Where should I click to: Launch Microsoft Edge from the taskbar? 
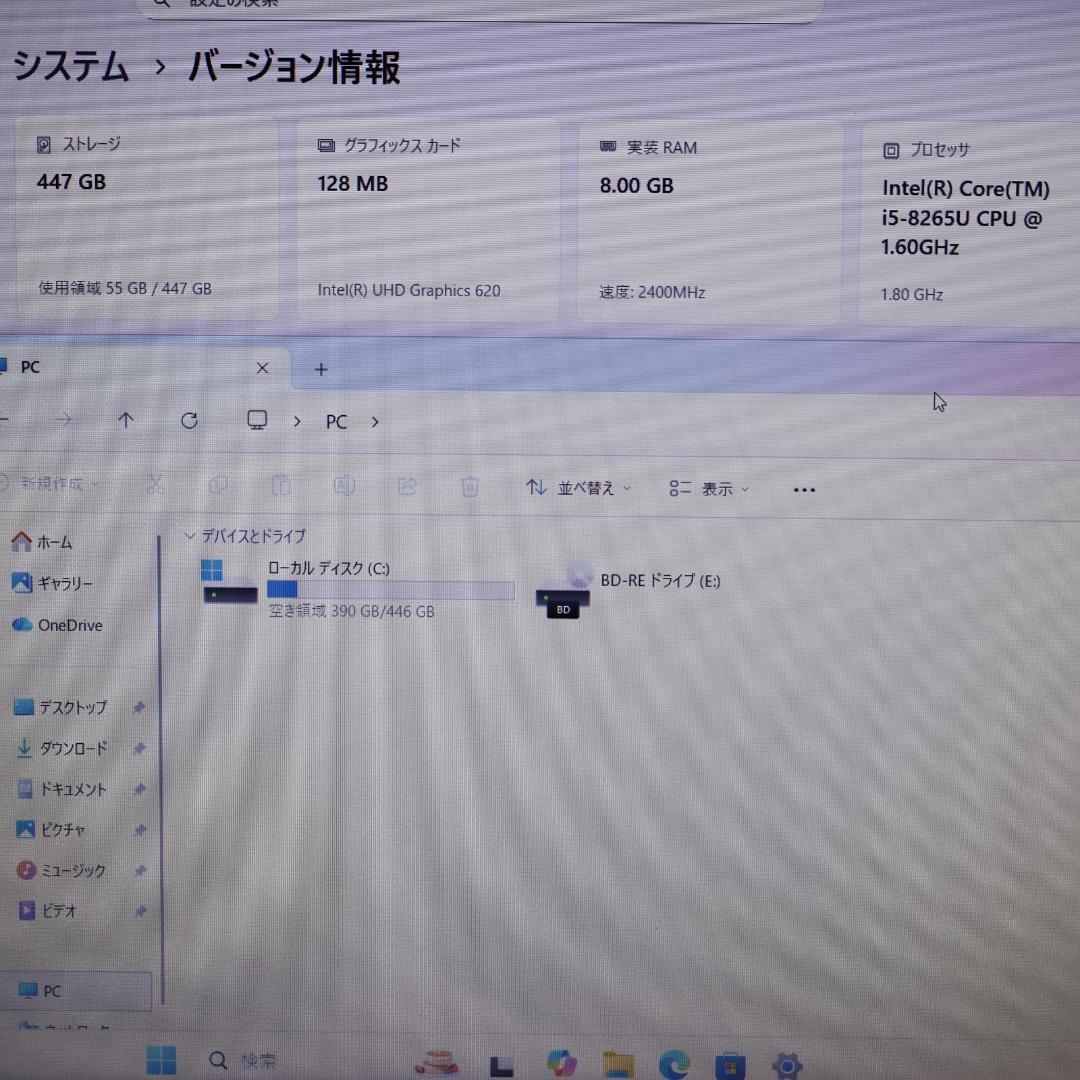coord(672,1063)
